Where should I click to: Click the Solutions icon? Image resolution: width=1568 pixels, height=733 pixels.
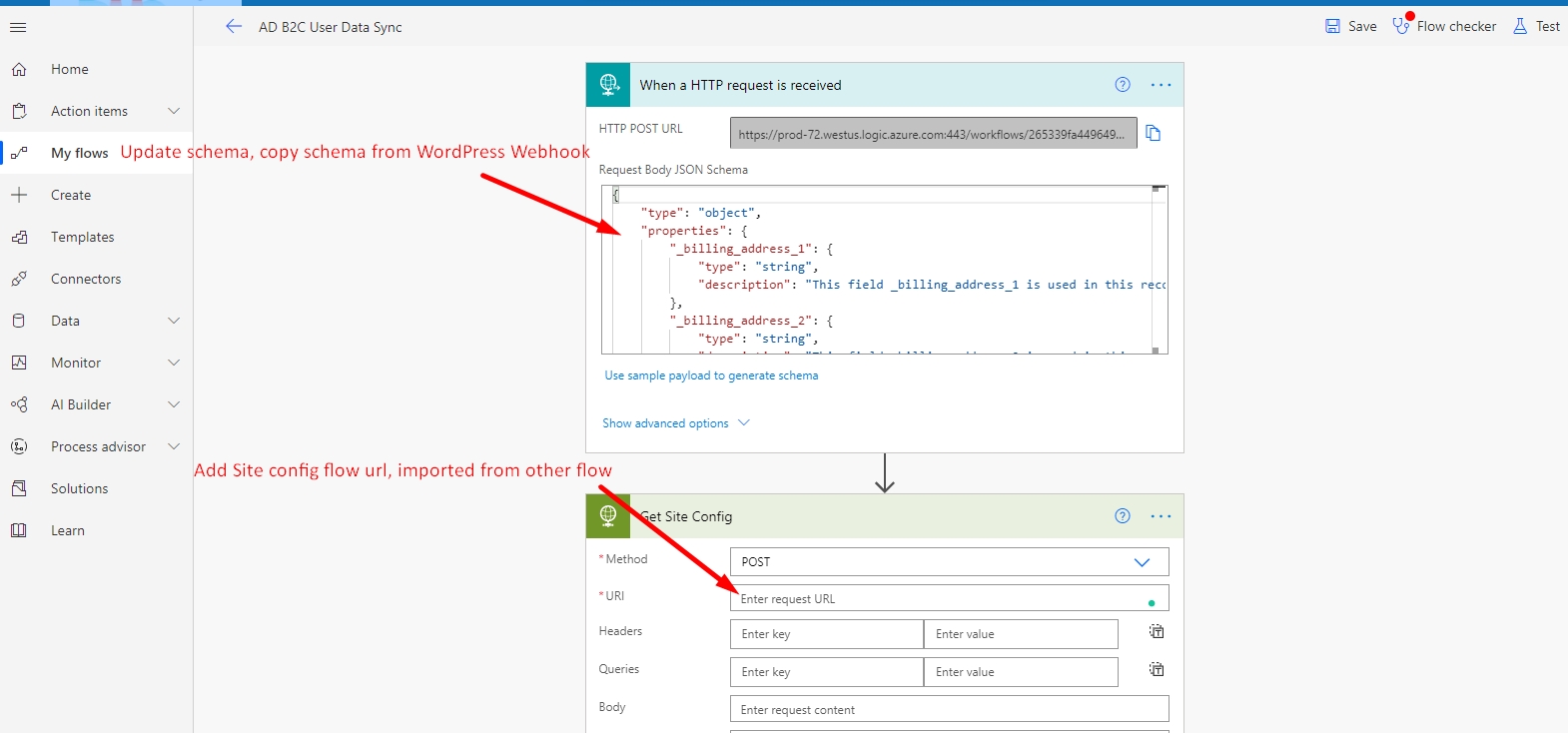(19, 488)
